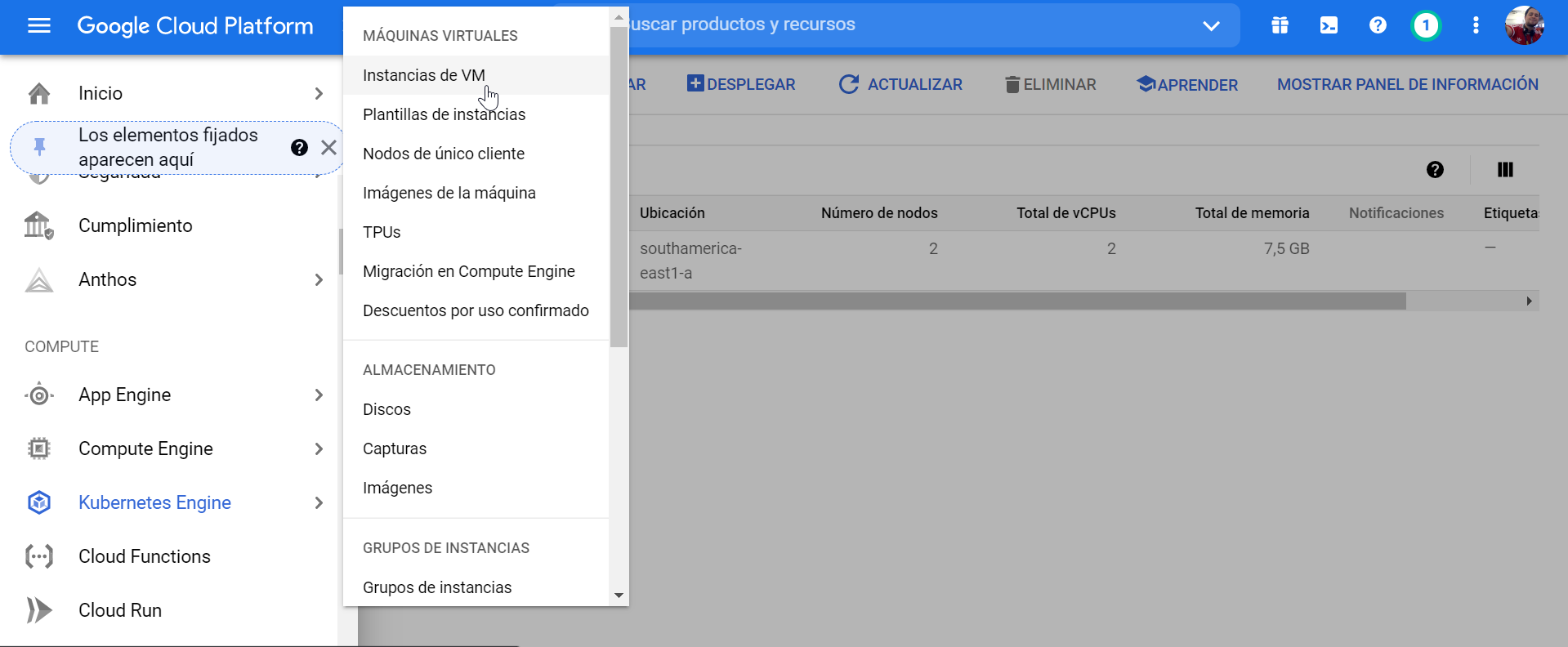This screenshot has width=1568, height=647.
Task: Open App Engine in the sidebar
Action: coord(124,395)
